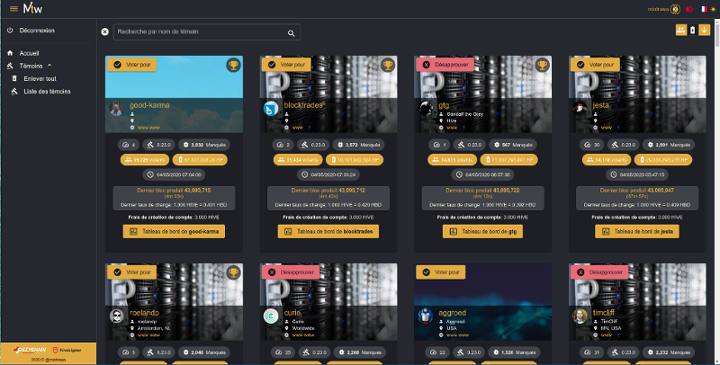The image size is (720, 365).
Task: Click good-karma Manqués blocks chip
Action: (204, 145)
